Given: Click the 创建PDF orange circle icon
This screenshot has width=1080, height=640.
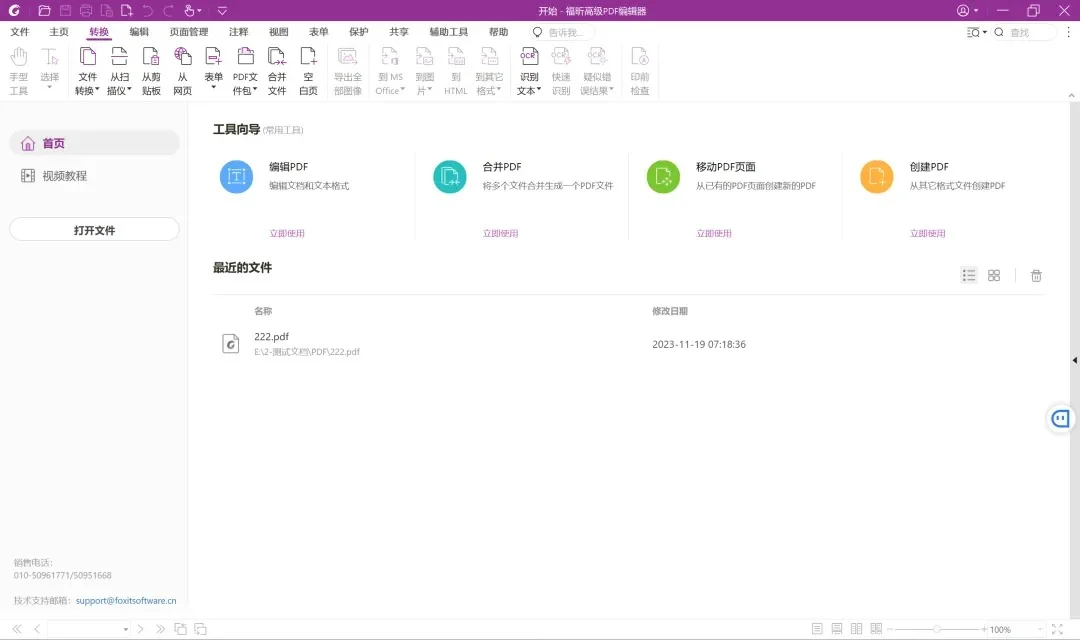Looking at the screenshot, I should point(877,176).
